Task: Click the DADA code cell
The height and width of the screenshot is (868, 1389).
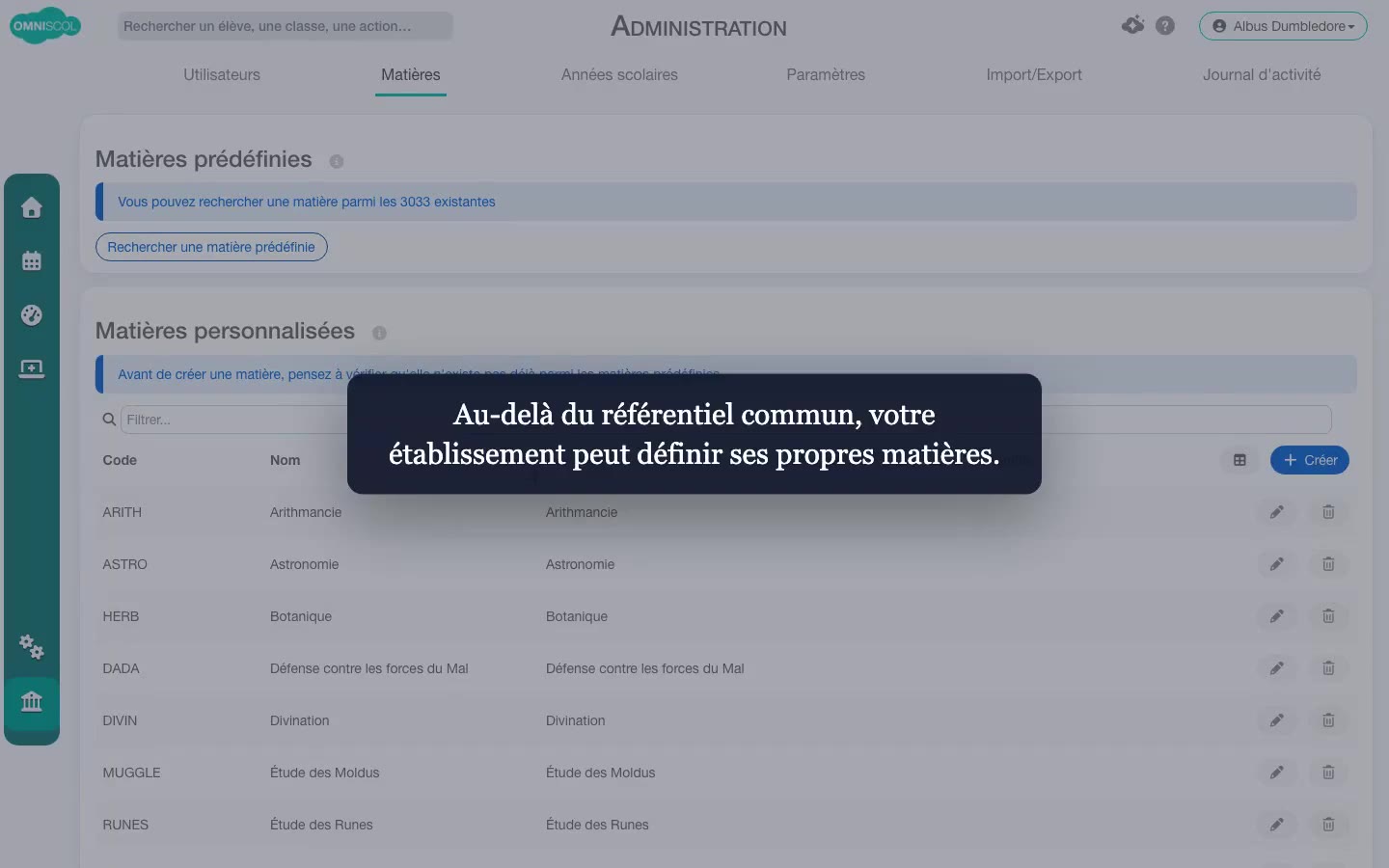Action: pyautogui.click(x=122, y=668)
